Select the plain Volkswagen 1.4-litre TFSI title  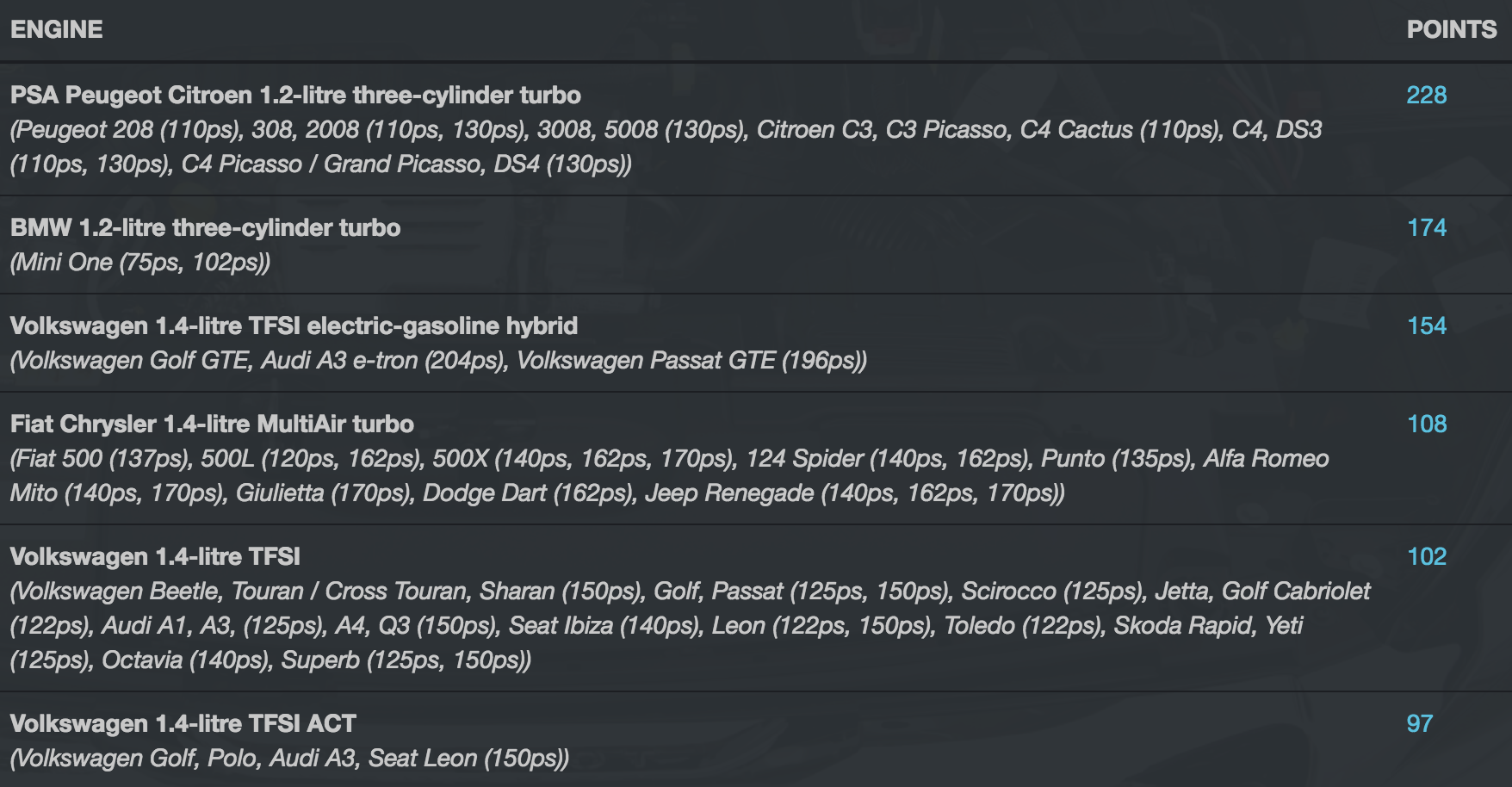[x=155, y=556]
